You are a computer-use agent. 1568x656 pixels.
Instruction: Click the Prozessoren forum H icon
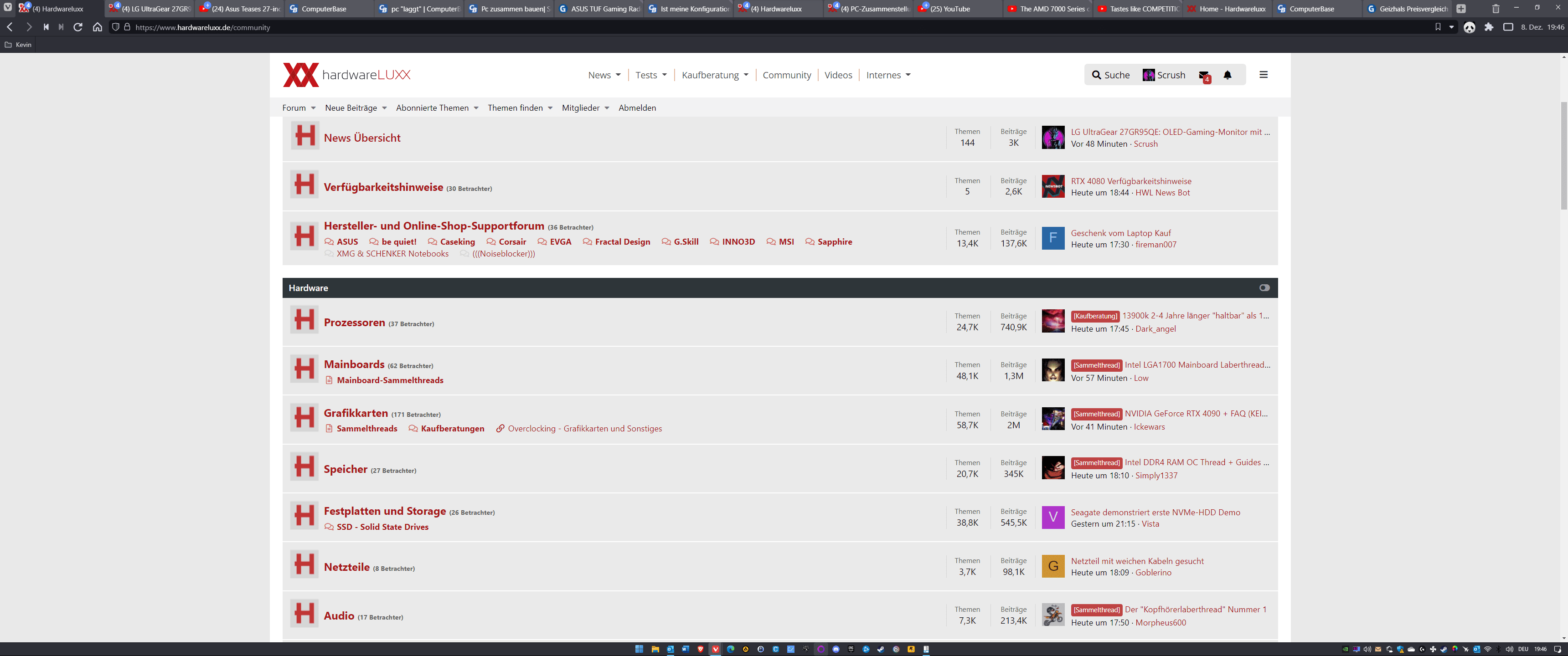pos(304,320)
